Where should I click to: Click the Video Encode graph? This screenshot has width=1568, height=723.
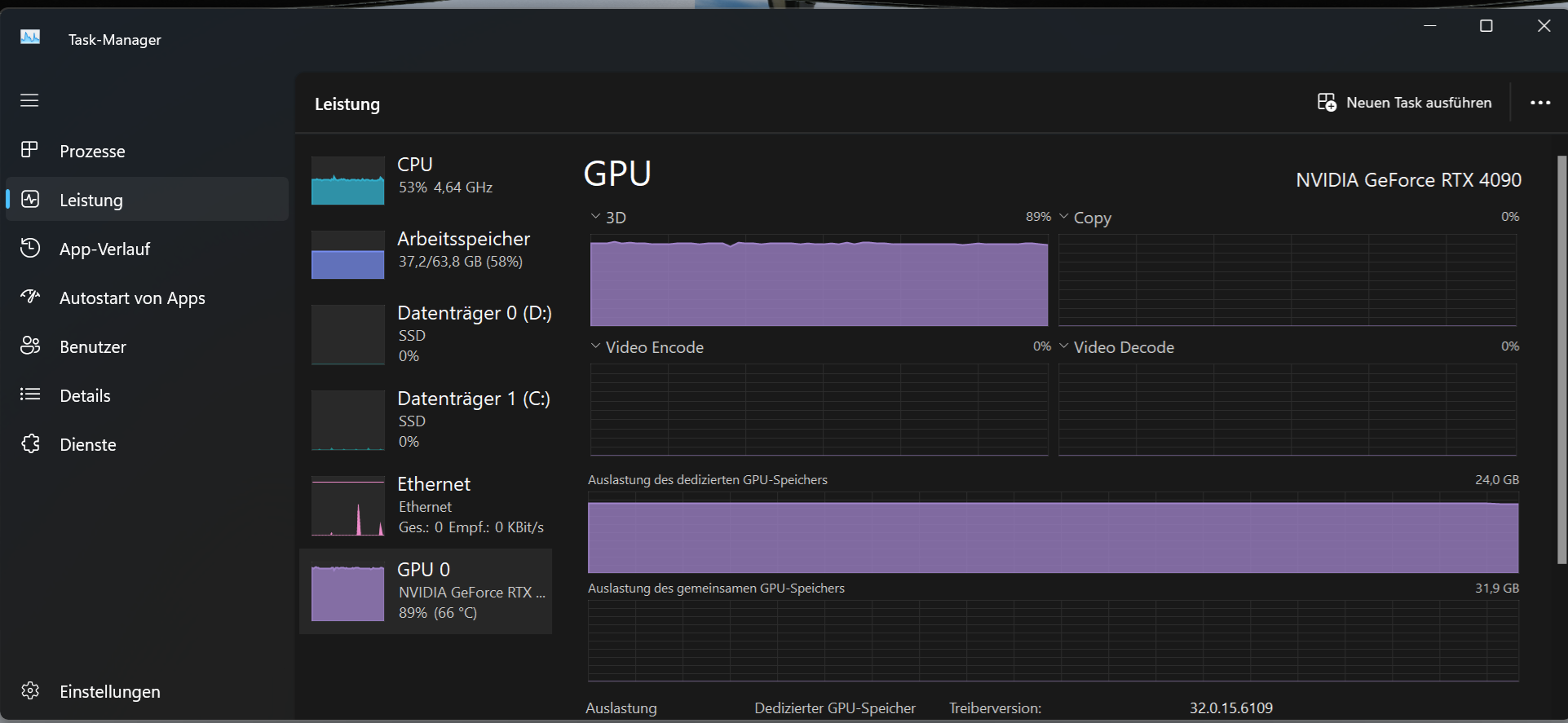tap(819, 410)
